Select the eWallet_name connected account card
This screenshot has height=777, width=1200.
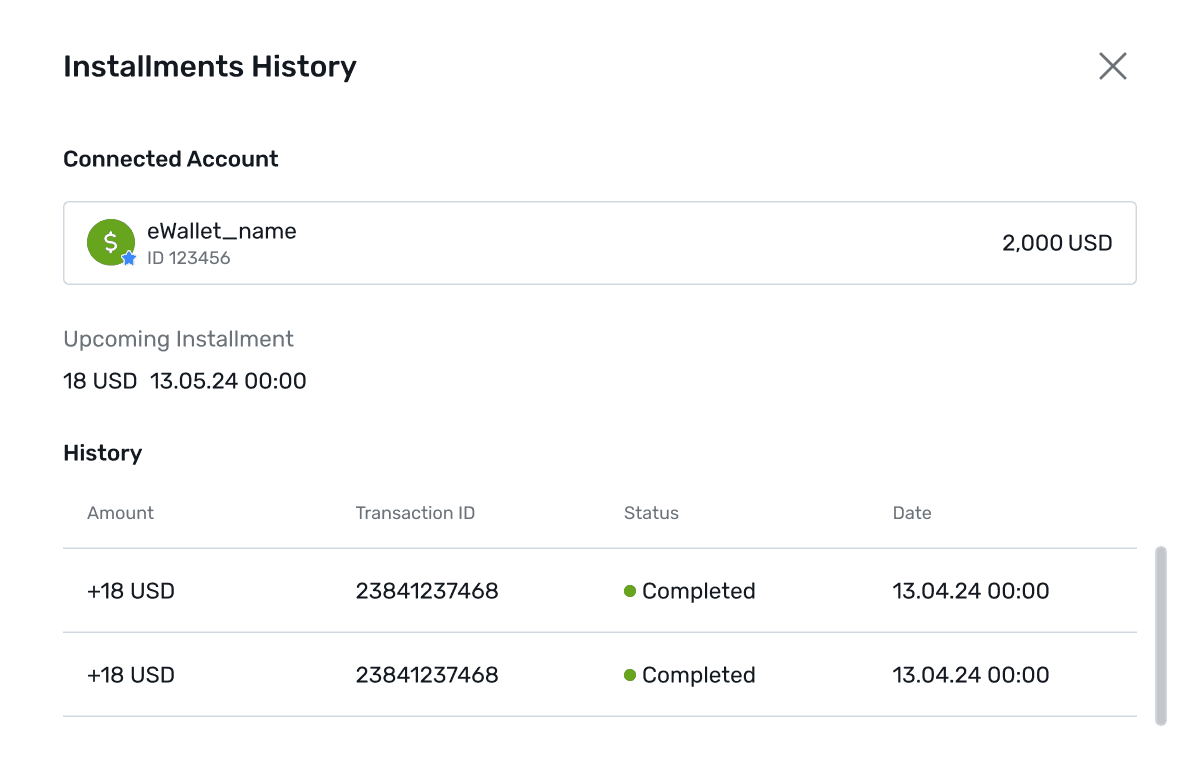[600, 243]
